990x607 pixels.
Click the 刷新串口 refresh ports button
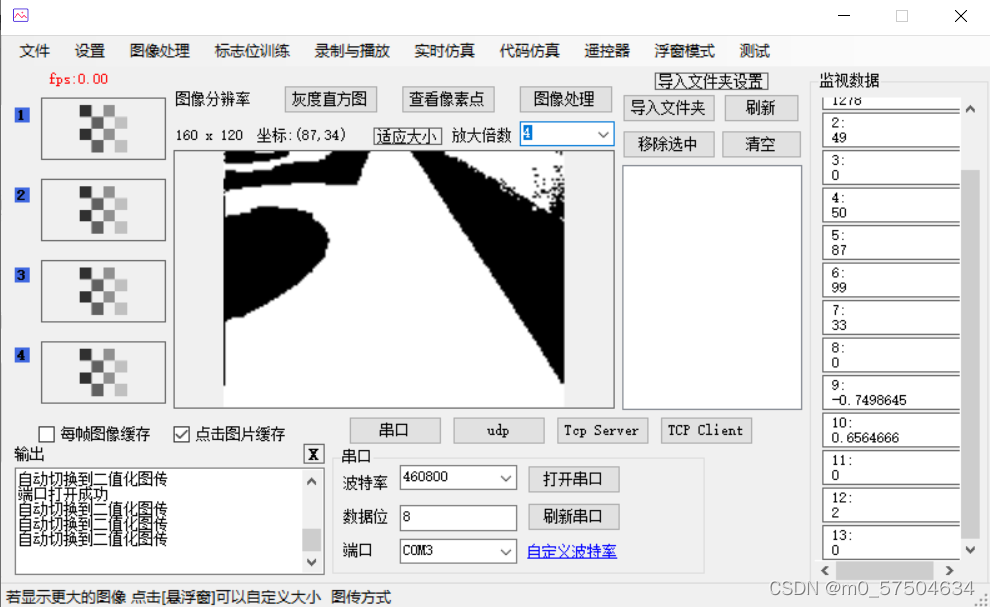point(573,517)
